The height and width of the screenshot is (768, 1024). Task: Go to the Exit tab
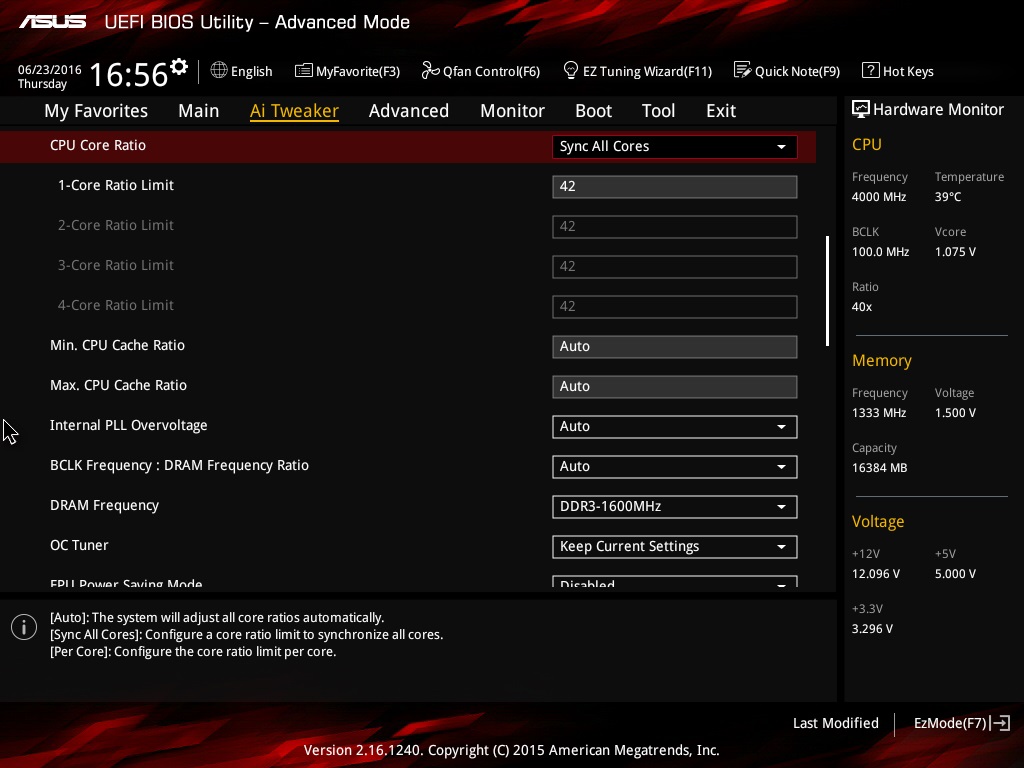(x=720, y=110)
